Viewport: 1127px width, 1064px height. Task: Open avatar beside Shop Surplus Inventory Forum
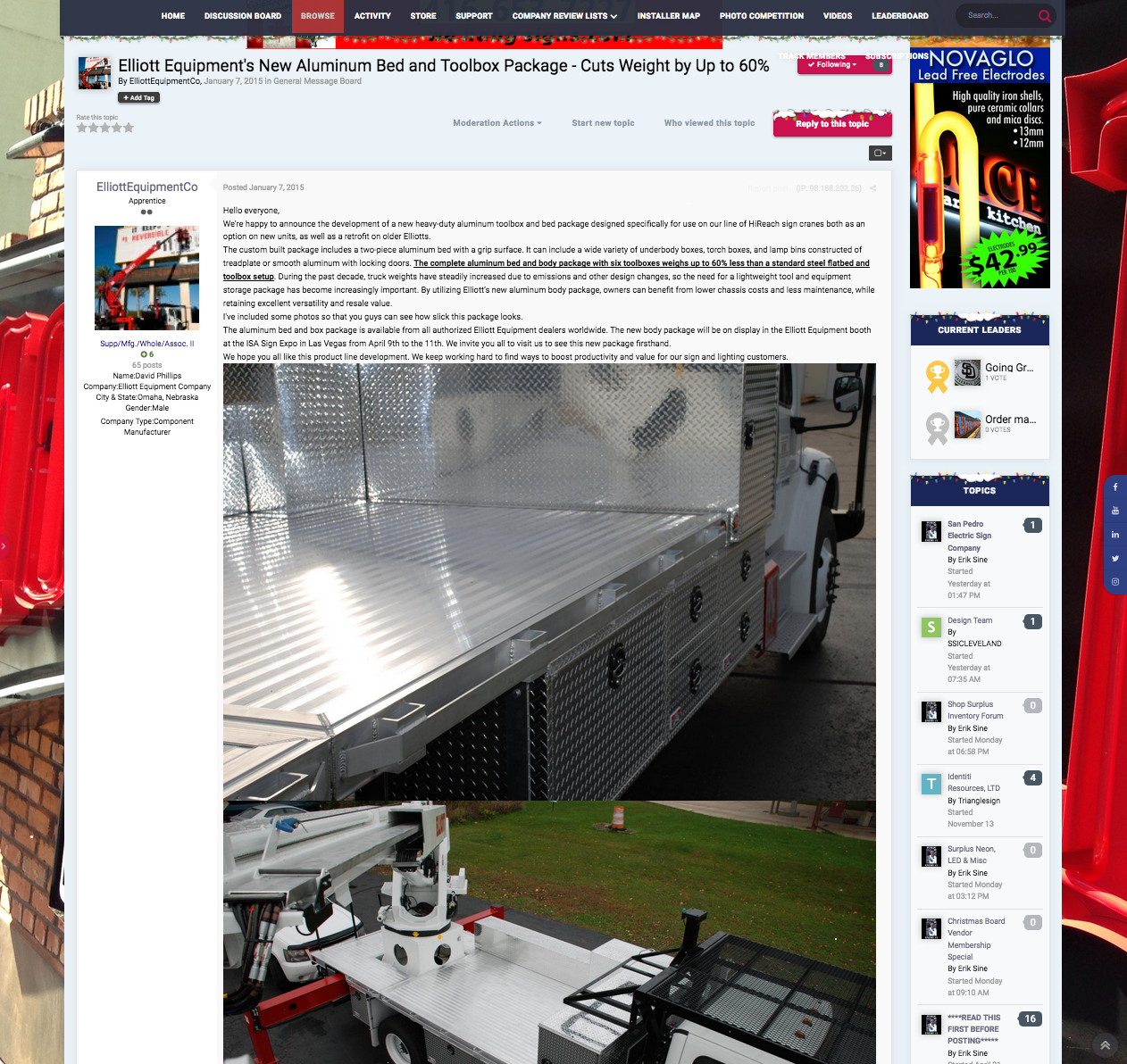[x=931, y=711]
